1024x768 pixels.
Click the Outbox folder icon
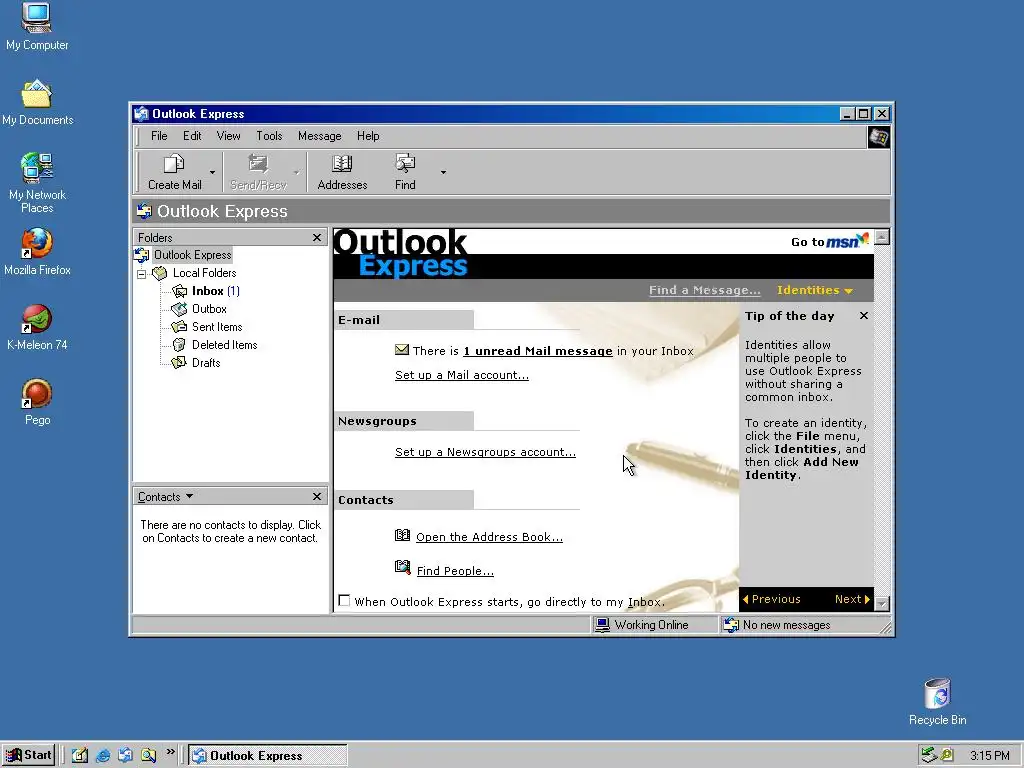(x=179, y=309)
